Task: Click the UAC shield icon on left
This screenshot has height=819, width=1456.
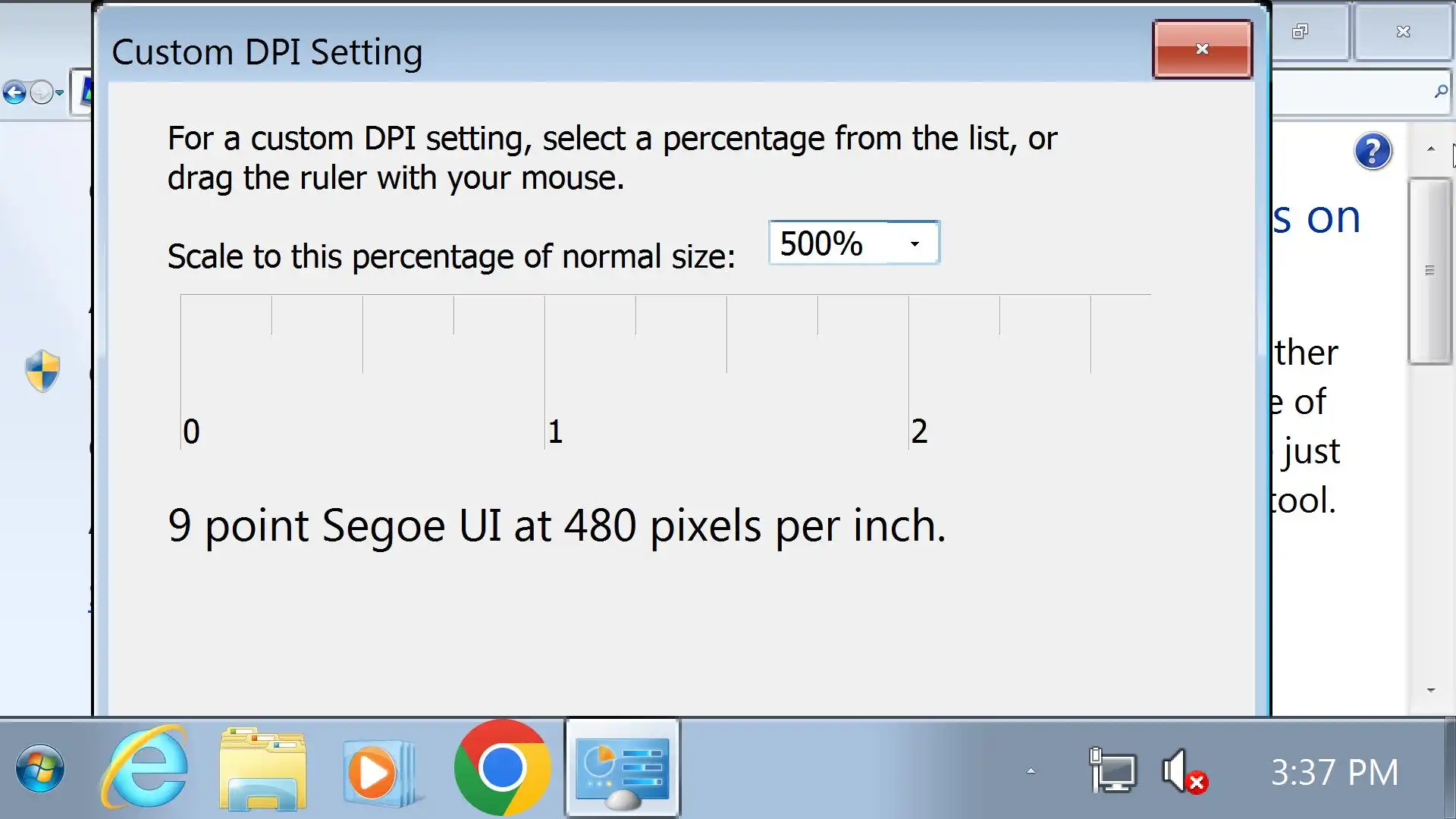Action: [x=42, y=371]
